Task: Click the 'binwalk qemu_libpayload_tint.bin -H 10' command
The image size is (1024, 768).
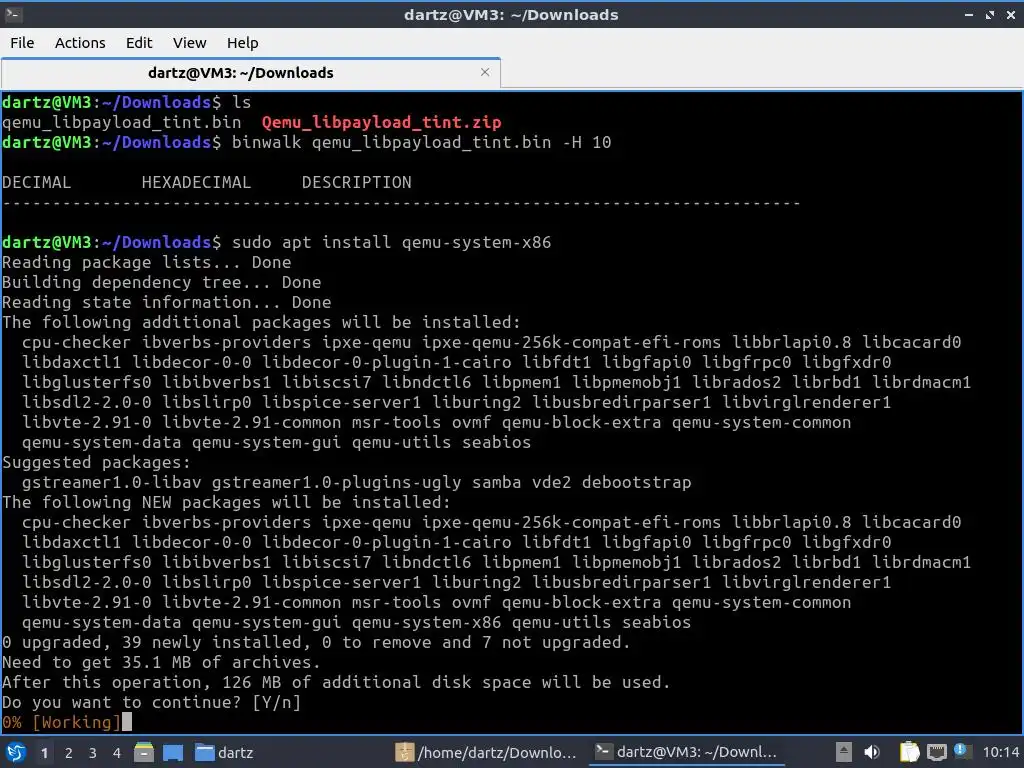Action: [x=421, y=142]
